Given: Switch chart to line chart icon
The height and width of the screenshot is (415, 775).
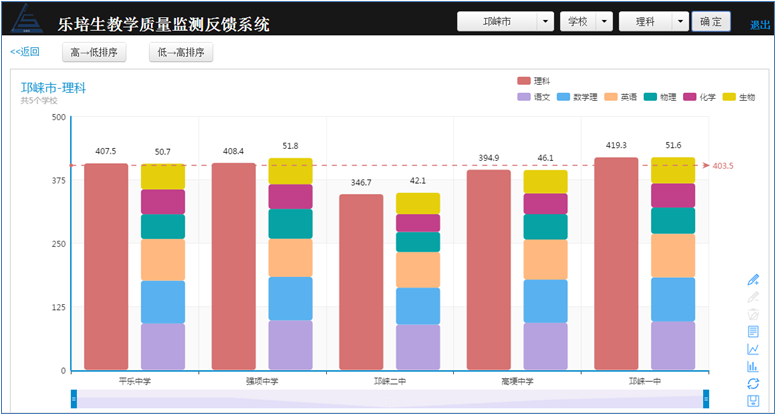Looking at the screenshot, I should pos(753,349).
